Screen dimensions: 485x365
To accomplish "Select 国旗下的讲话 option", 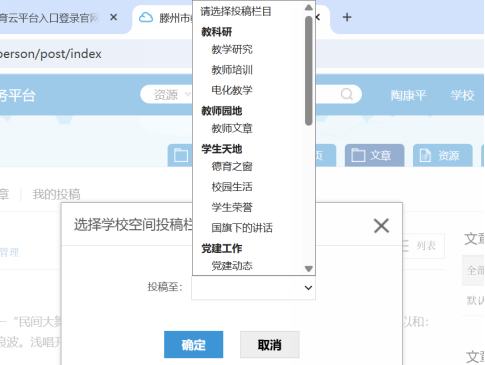I will [x=242, y=228].
